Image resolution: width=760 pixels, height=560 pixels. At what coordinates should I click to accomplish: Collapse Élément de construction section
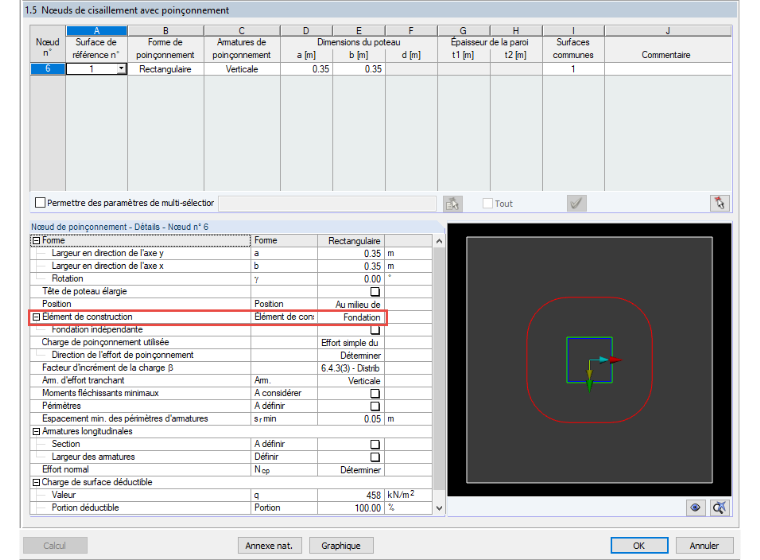coord(36,317)
